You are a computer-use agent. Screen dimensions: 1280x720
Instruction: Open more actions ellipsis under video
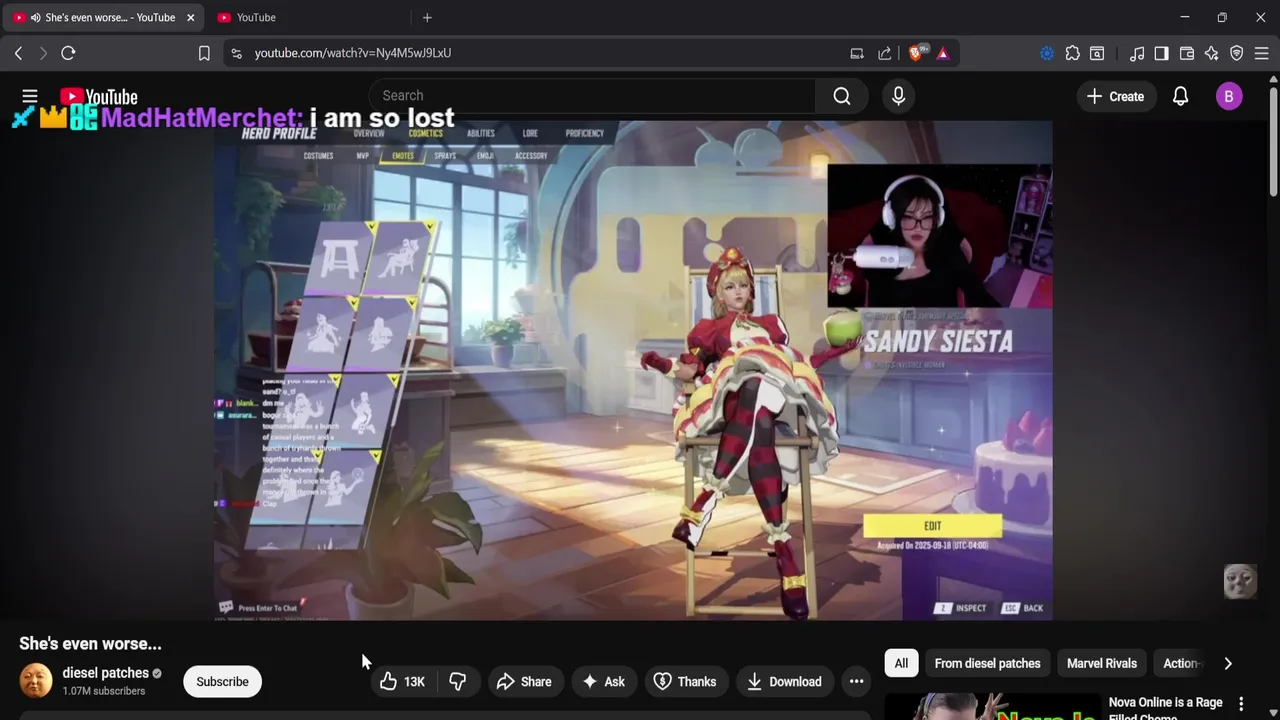[856, 682]
